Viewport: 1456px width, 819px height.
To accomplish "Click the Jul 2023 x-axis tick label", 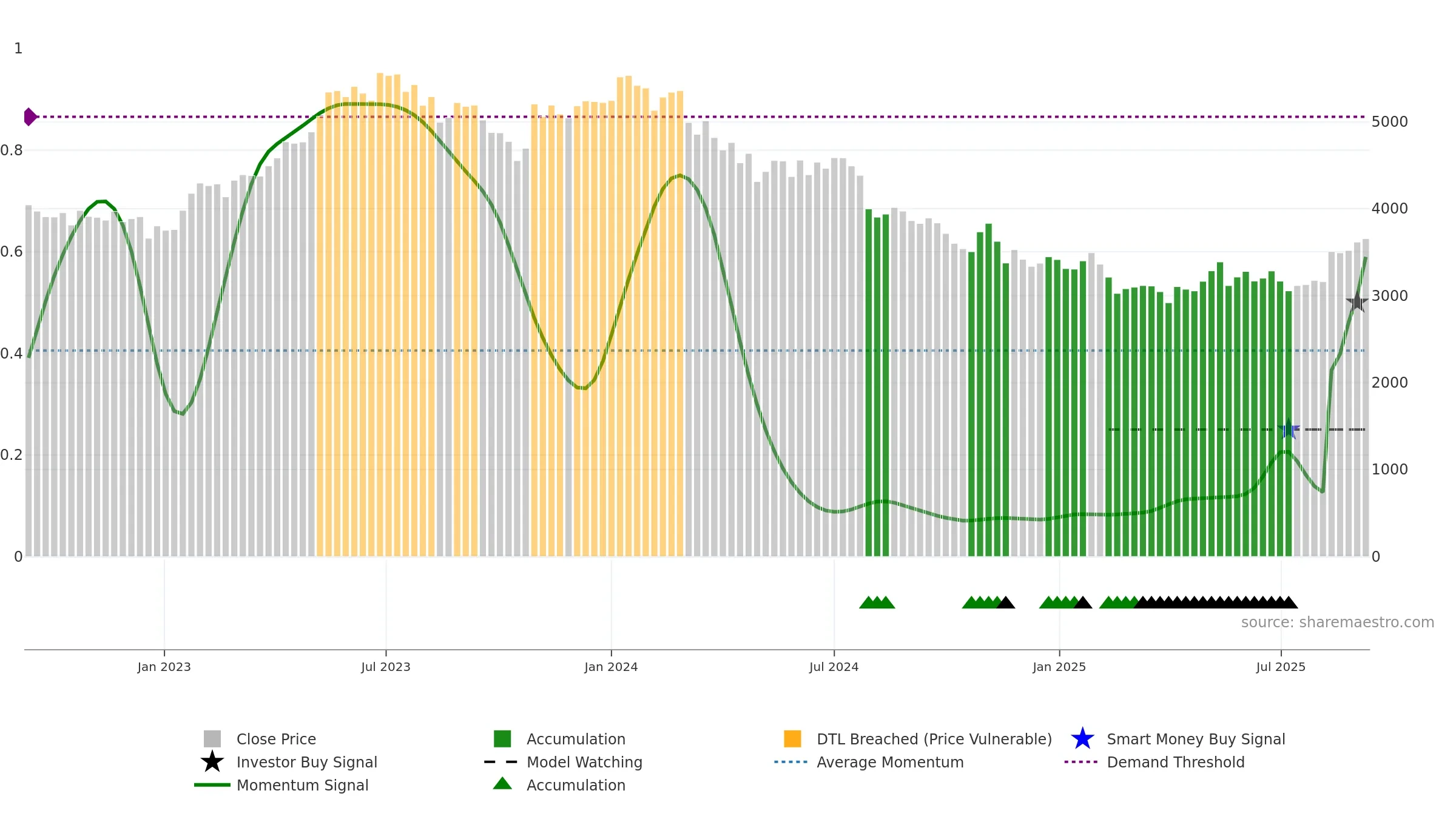I will [x=386, y=667].
